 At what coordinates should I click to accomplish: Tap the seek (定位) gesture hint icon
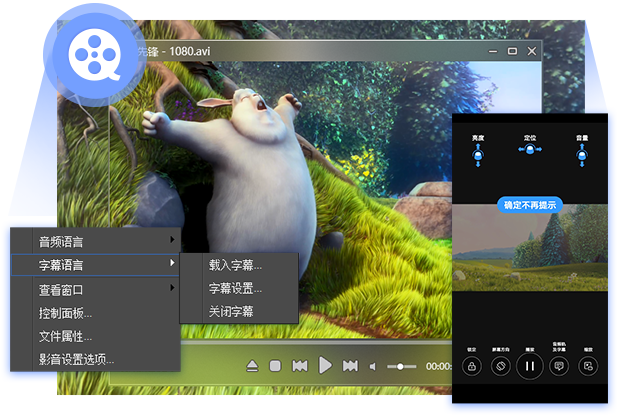pos(530,149)
